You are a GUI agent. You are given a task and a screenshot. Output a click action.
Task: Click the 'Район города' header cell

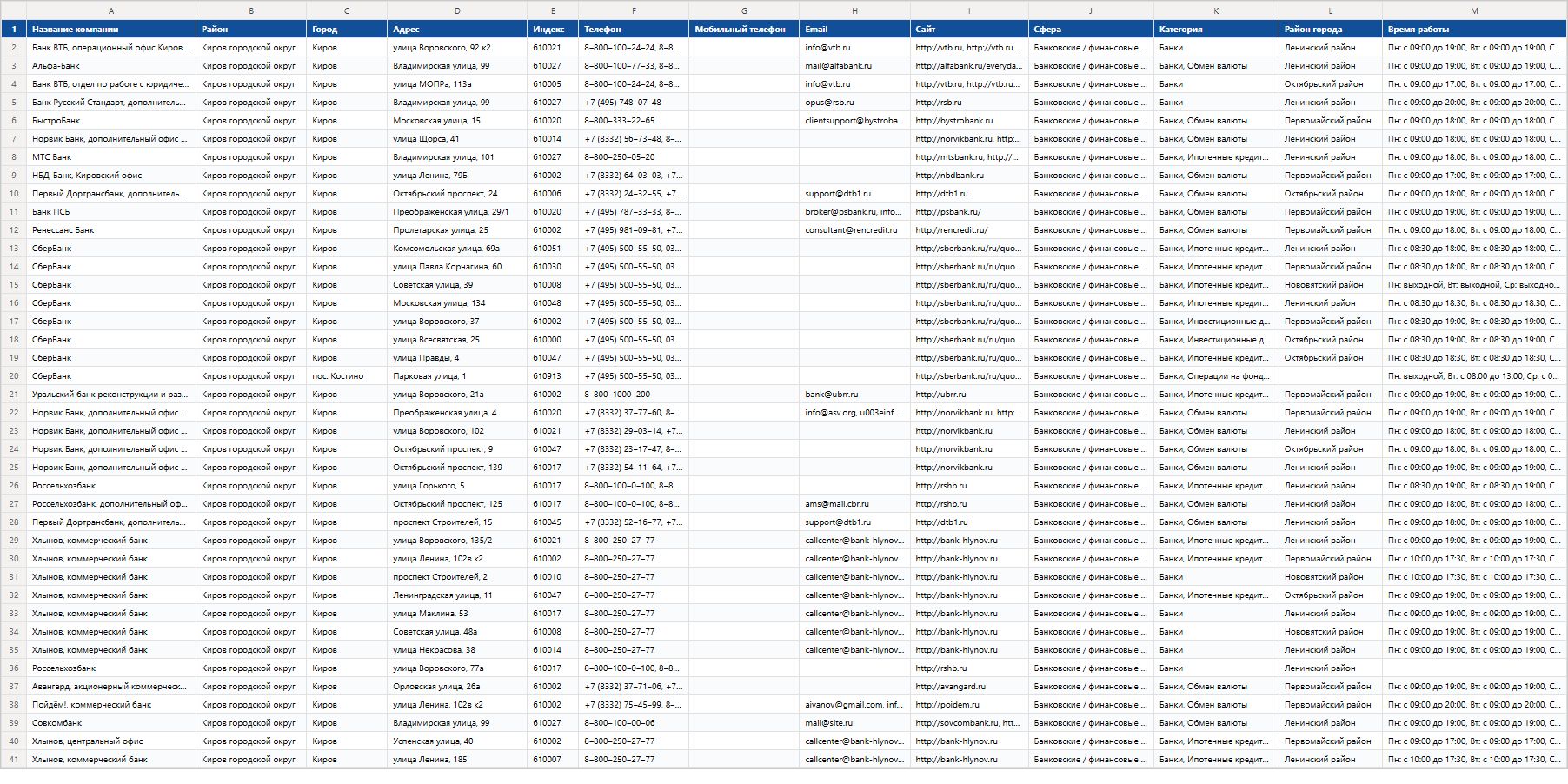[1330, 29]
